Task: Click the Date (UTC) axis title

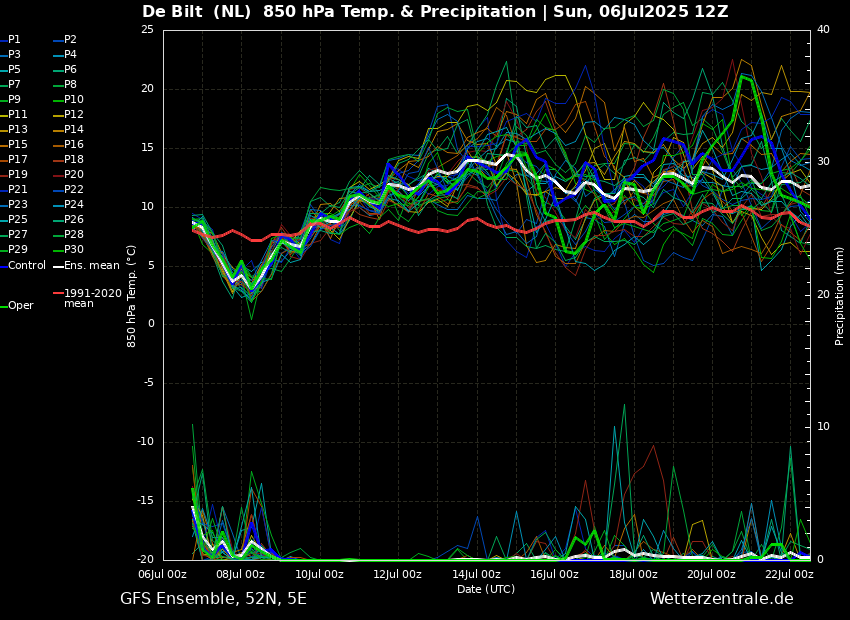Action: tap(486, 589)
